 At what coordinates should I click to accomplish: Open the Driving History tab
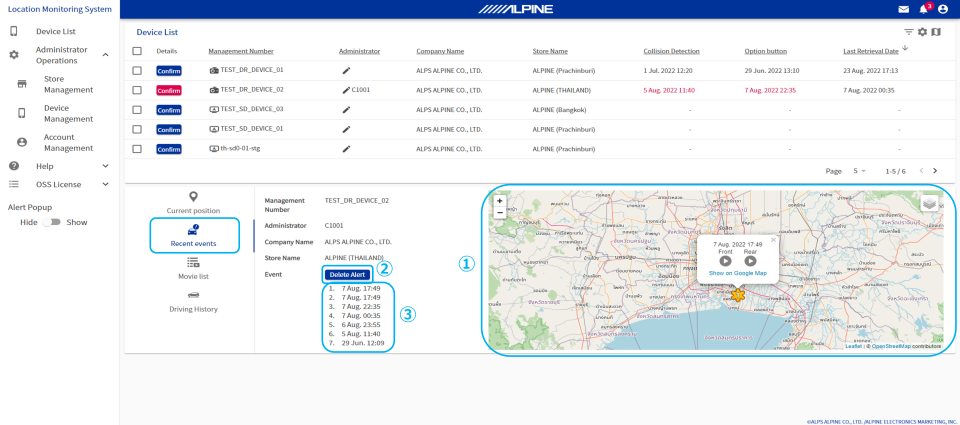pyautogui.click(x=193, y=301)
